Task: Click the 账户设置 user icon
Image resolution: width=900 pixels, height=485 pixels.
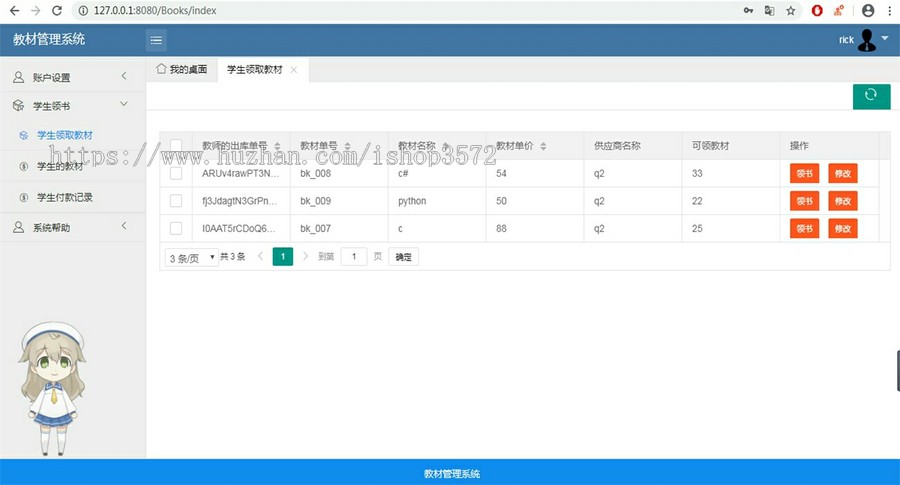Action: tap(18, 77)
